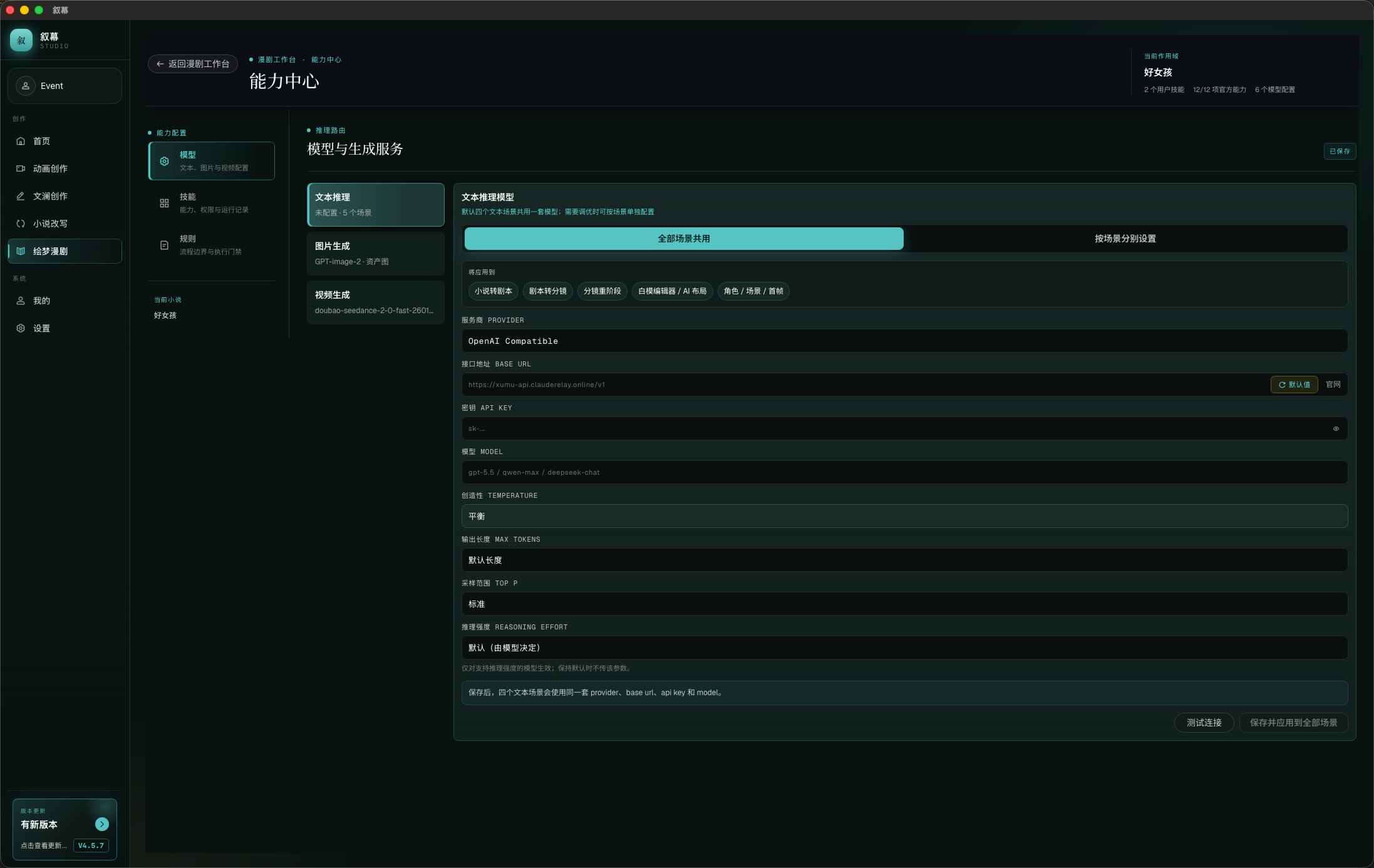Click the 模型 configuration gear icon
Screen dimensions: 1374x868
[164, 161]
